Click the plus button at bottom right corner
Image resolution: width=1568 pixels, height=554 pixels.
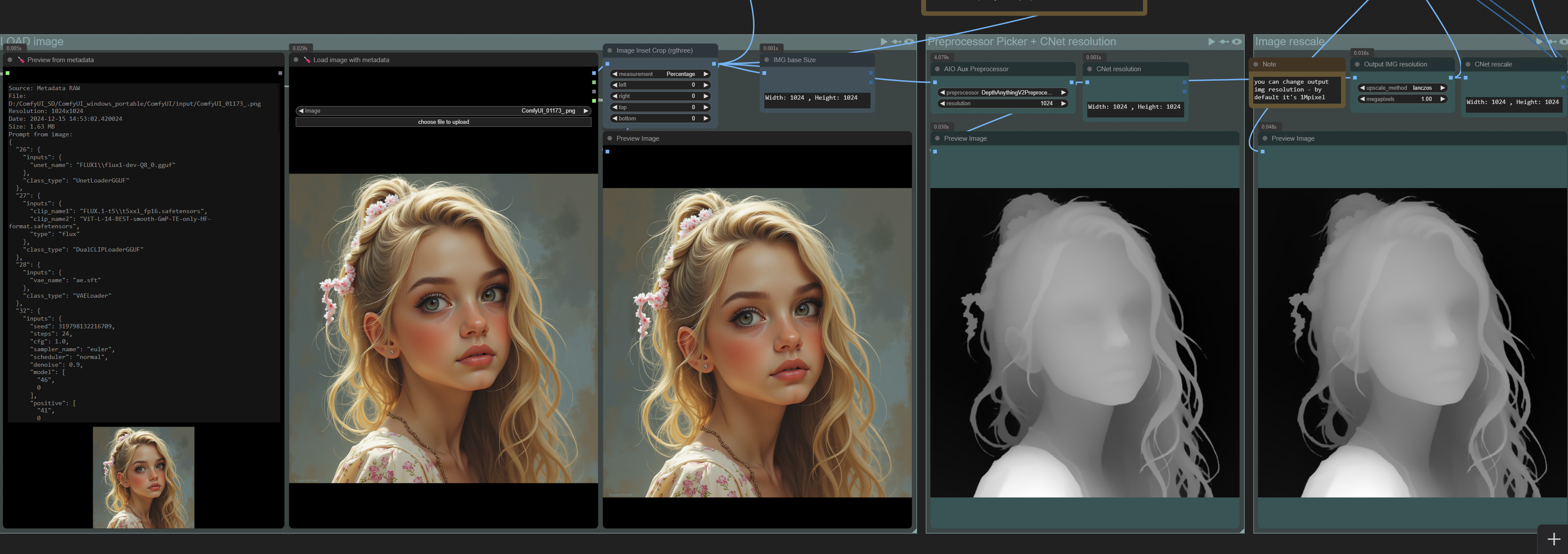pos(1553,539)
